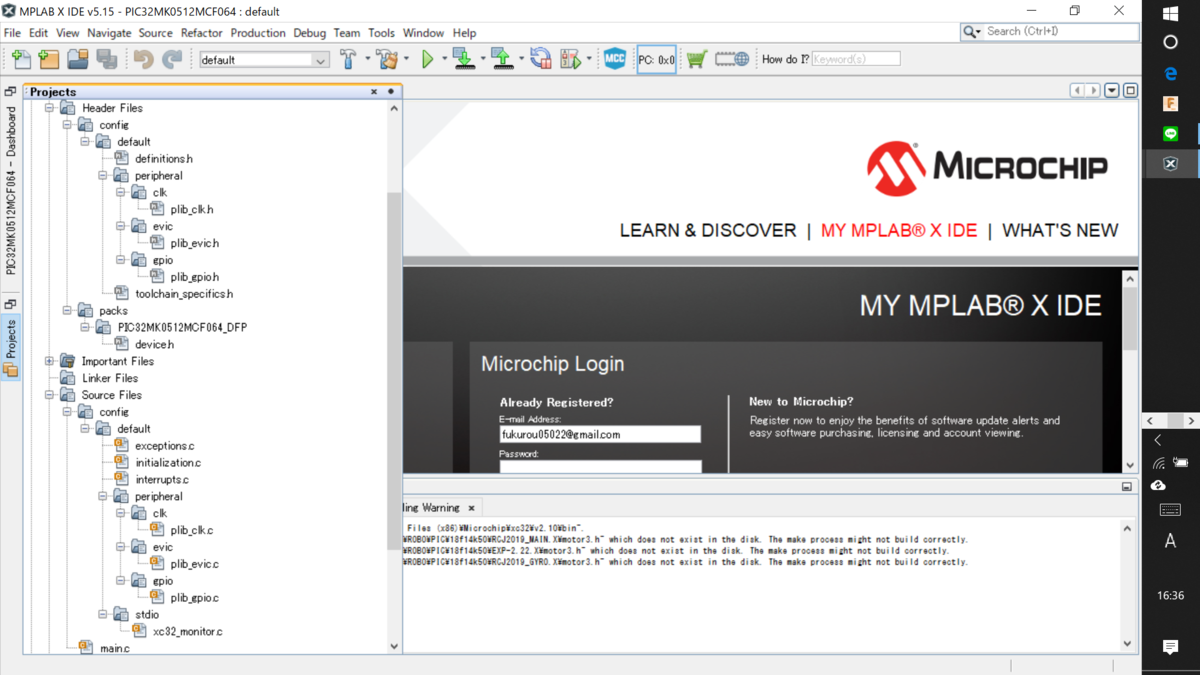Viewport: 1200px width, 675px height.
Task: Open the Refactor menu
Action: pos(201,33)
